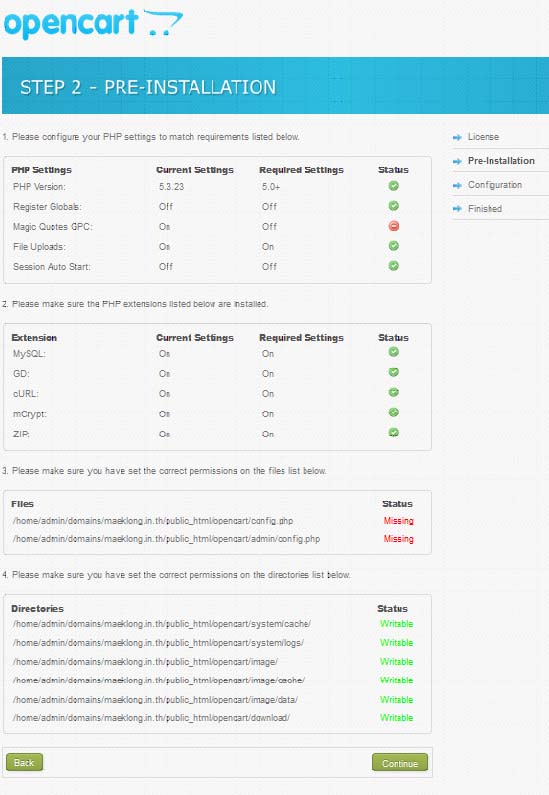This screenshot has height=795, width=549.
Task: Click the Session Auto Start status icon
Action: point(393,266)
